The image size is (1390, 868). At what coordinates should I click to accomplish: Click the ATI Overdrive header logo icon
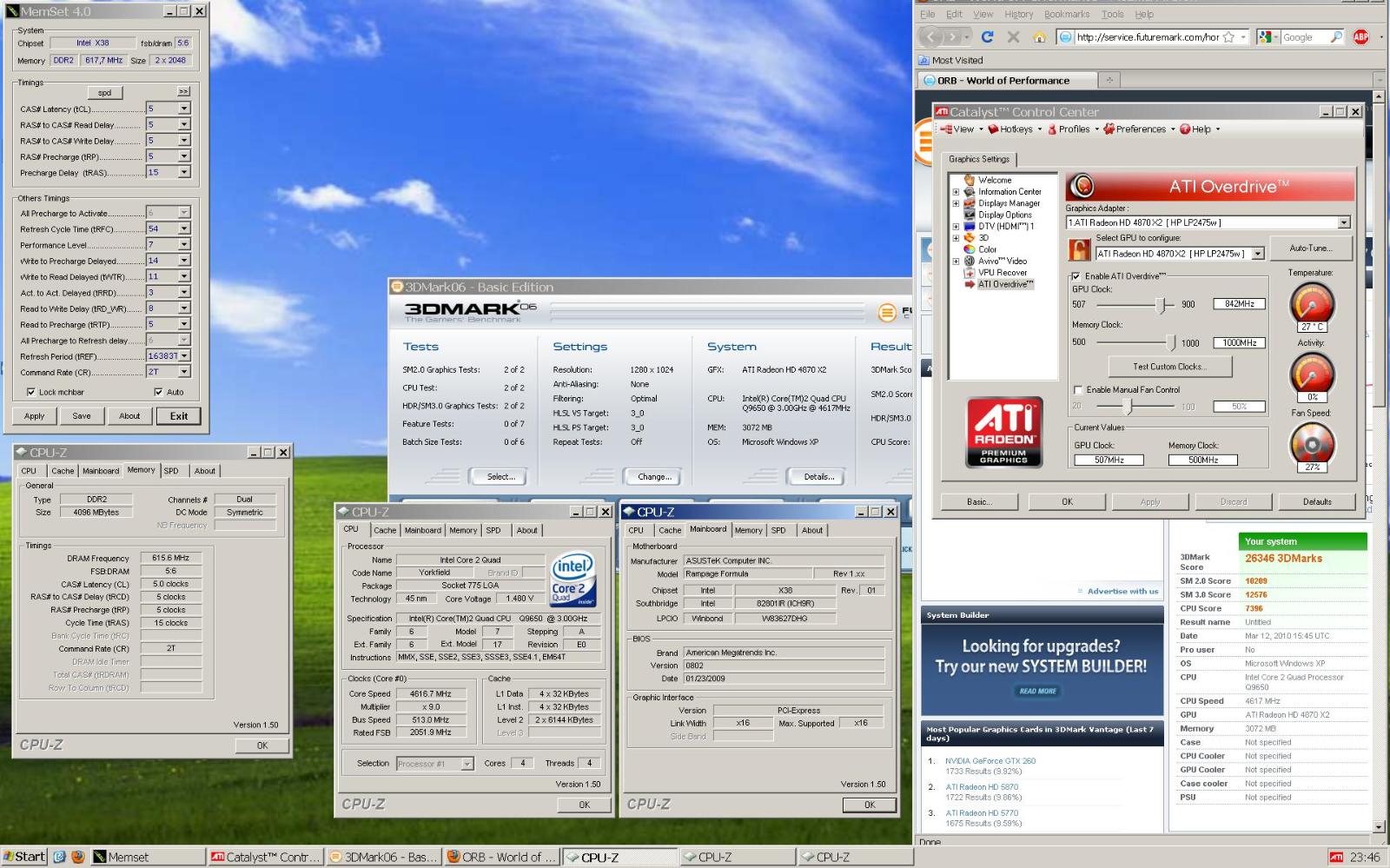click(1082, 186)
